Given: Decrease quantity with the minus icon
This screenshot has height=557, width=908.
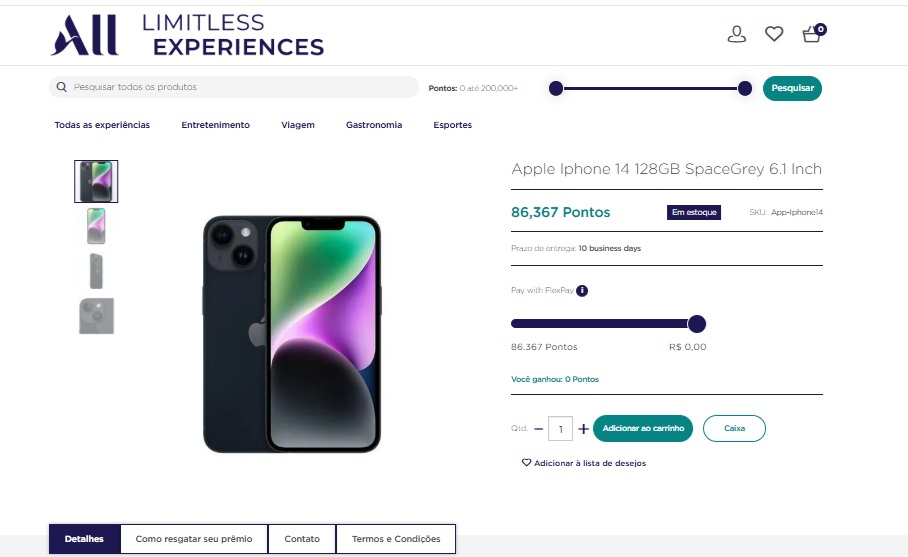Looking at the screenshot, I should 539,429.
